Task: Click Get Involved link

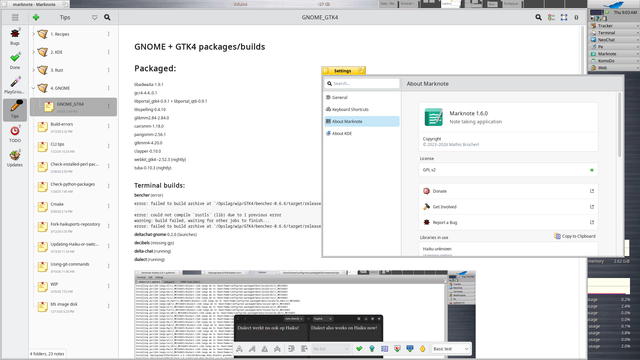Action: pyautogui.click(x=508, y=207)
